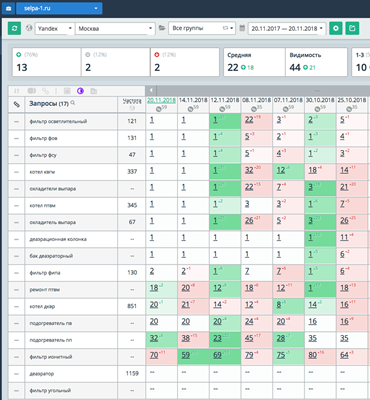Click the frequency value 1159 for деаэратор
Image resolution: width=370 pixels, height=400 pixels.
132,373
